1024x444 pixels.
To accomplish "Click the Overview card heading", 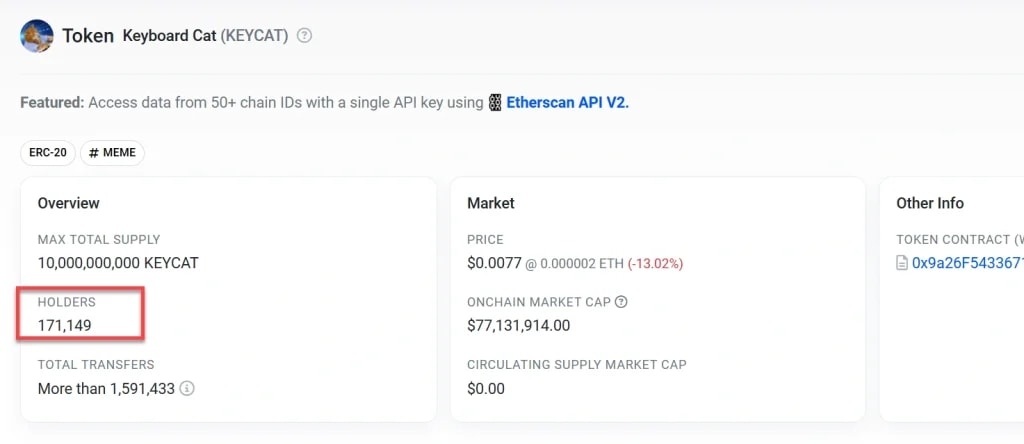I will coord(69,203).
